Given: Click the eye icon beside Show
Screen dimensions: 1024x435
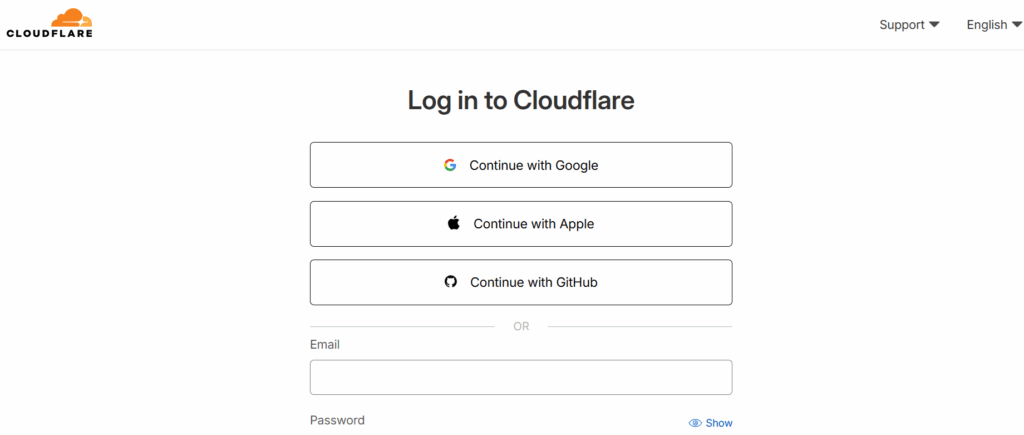Looking at the screenshot, I should (x=695, y=423).
